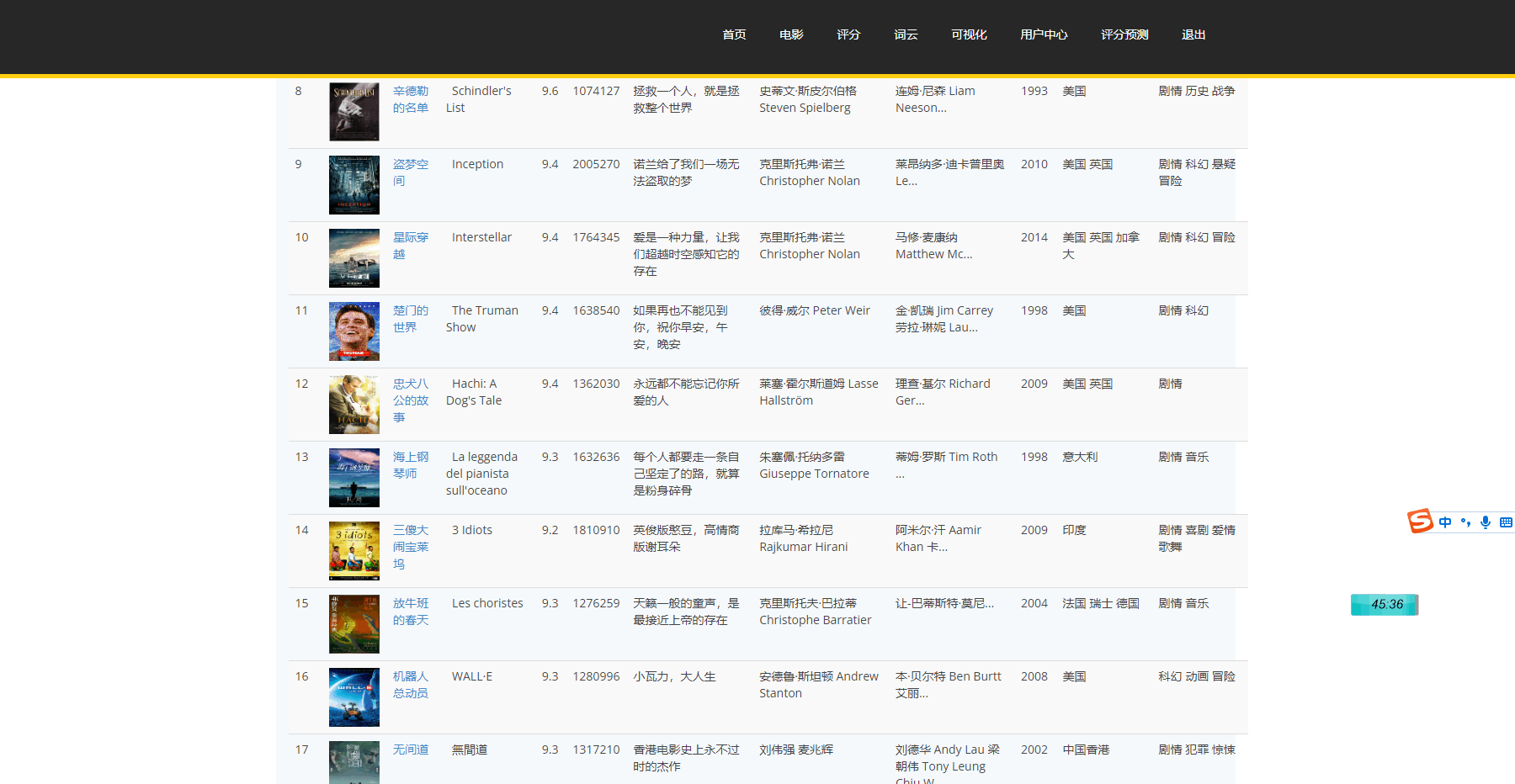1515x784 pixels.
Task: Select the director 刘伟强 麦兆辉
Action: (796, 750)
